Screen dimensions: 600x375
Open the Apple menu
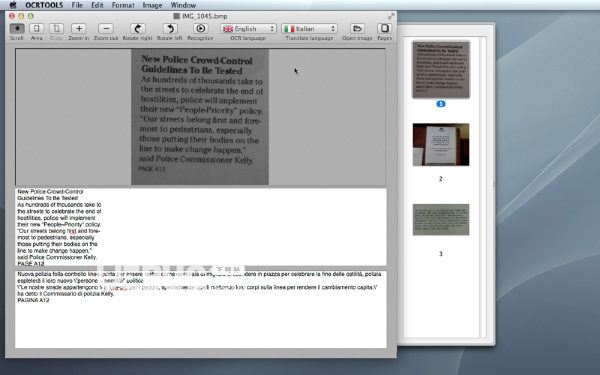click(x=13, y=5)
